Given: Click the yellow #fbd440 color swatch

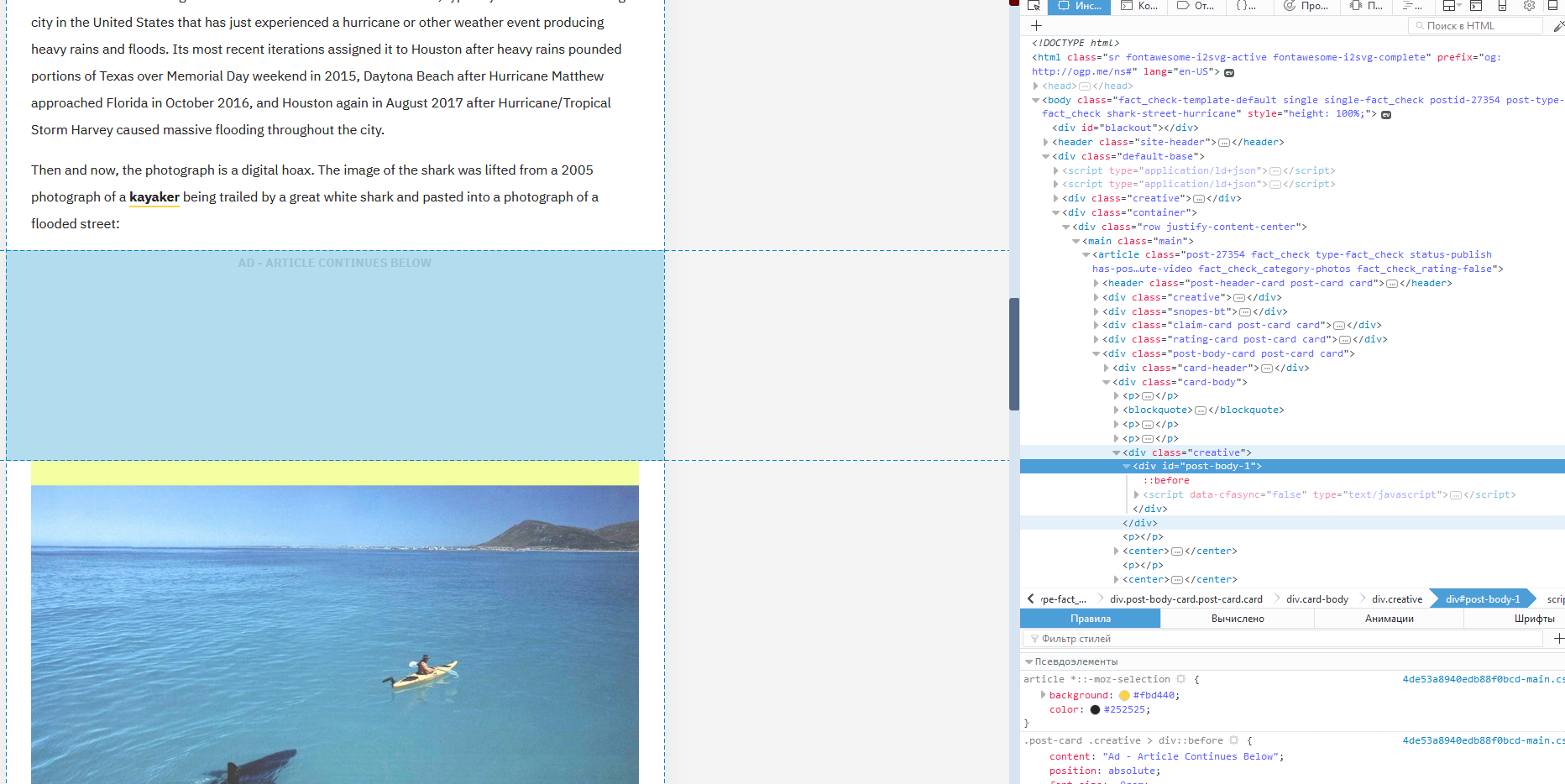Looking at the screenshot, I should click(1124, 694).
